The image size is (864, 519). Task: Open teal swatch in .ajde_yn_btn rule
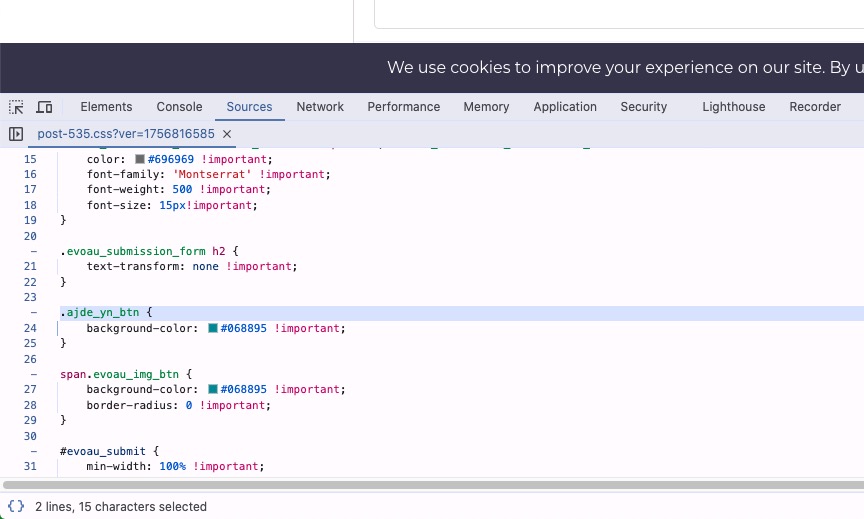(213, 328)
